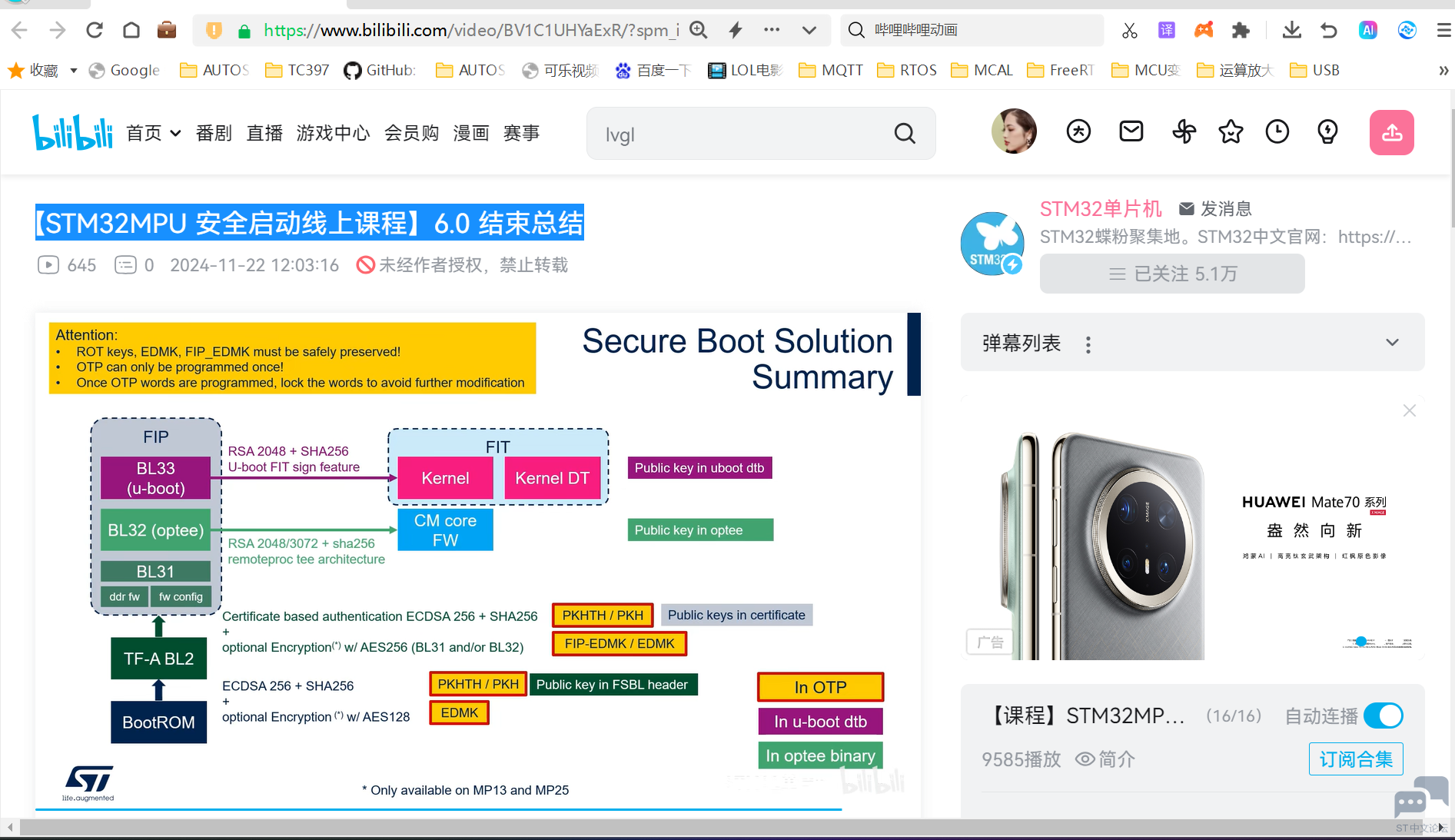This screenshot has width=1455, height=840.
Task: Click the translate extension icon
Action: (1167, 30)
